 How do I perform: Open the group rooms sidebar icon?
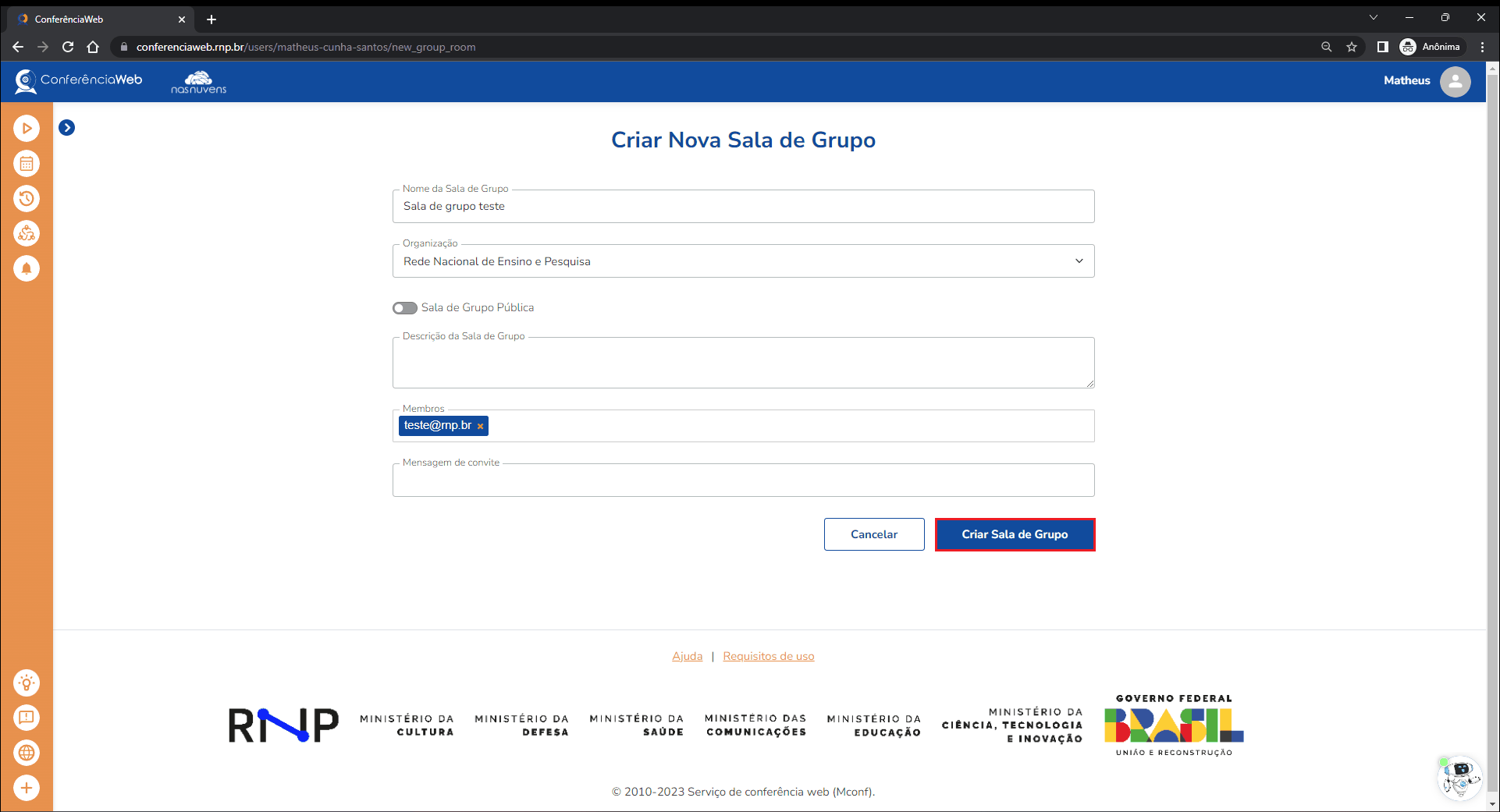(27, 233)
